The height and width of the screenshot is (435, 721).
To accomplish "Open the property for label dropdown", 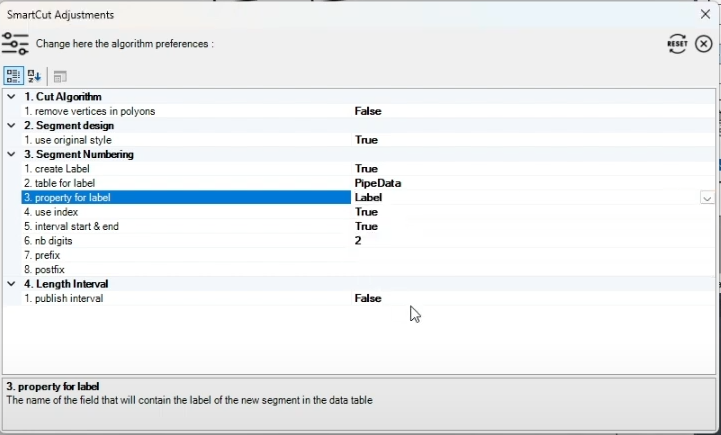I will pos(707,198).
